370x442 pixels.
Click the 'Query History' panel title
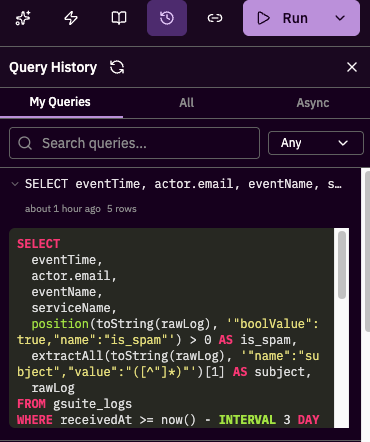point(53,67)
